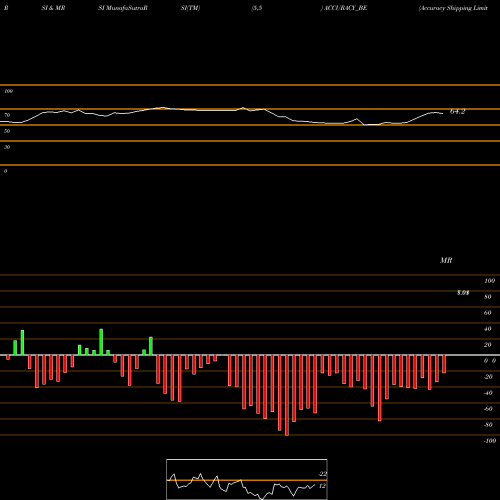Click the "5.98" MR value label

(463, 293)
